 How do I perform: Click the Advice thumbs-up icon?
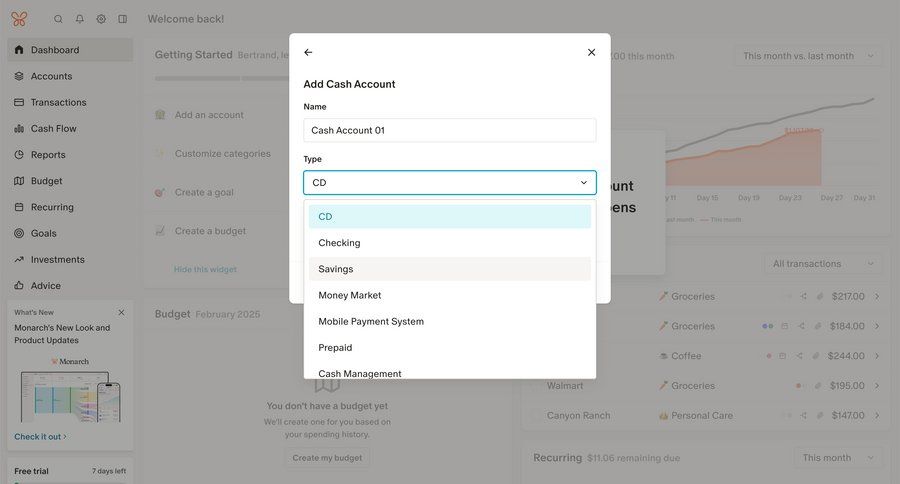pyautogui.click(x=19, y=285)
